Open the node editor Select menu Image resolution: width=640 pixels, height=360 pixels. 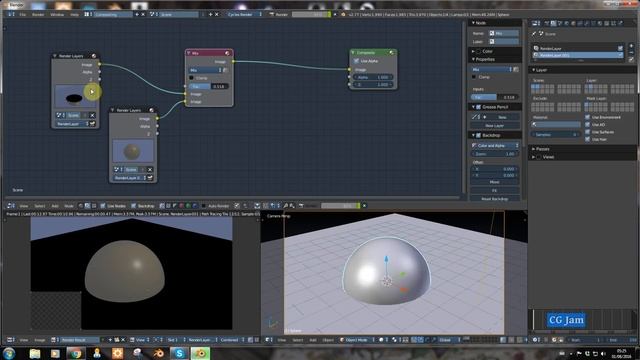(x=40, y=206)
